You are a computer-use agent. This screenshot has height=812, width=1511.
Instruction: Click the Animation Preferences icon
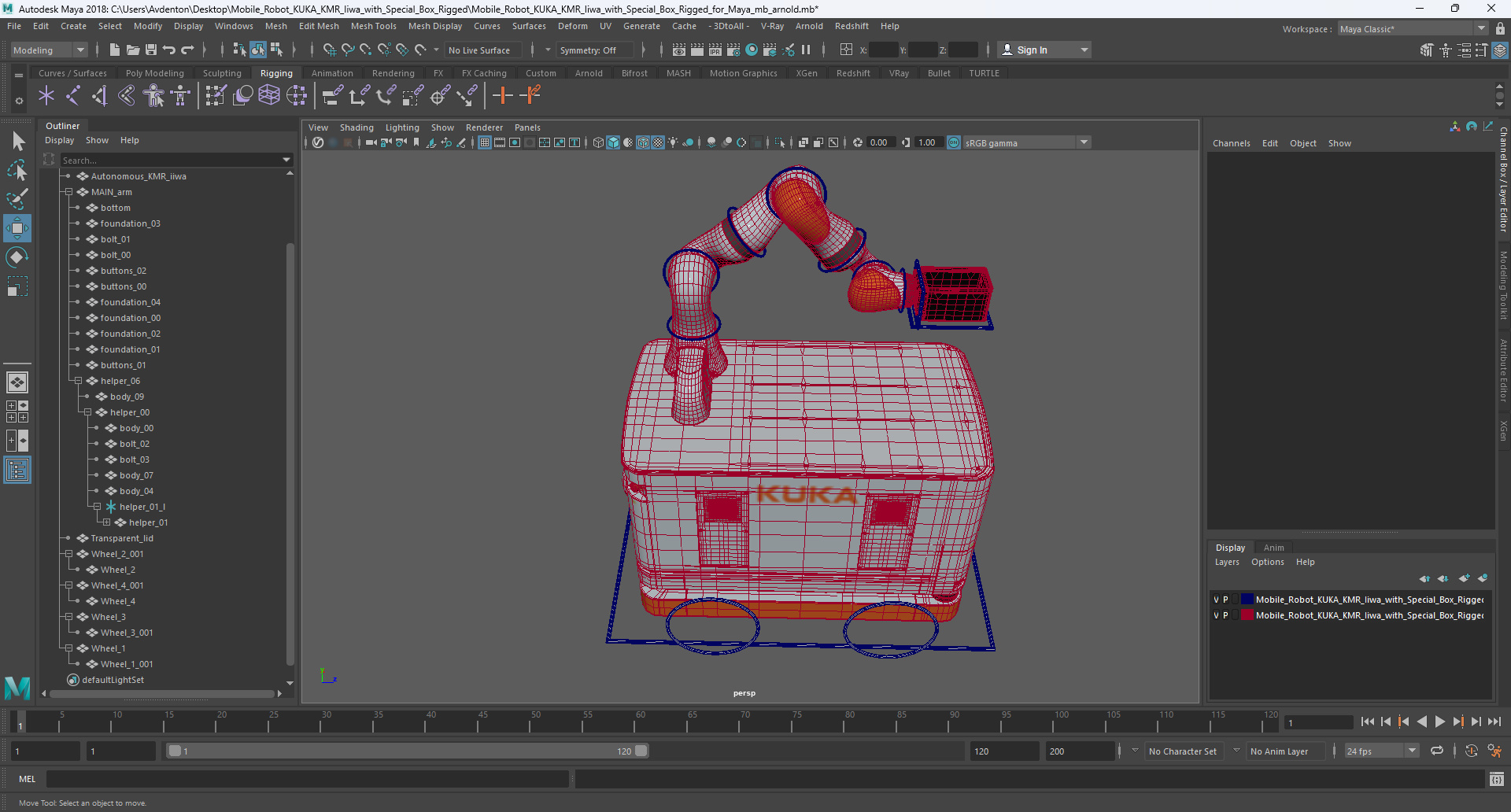tap(1494, 751)
